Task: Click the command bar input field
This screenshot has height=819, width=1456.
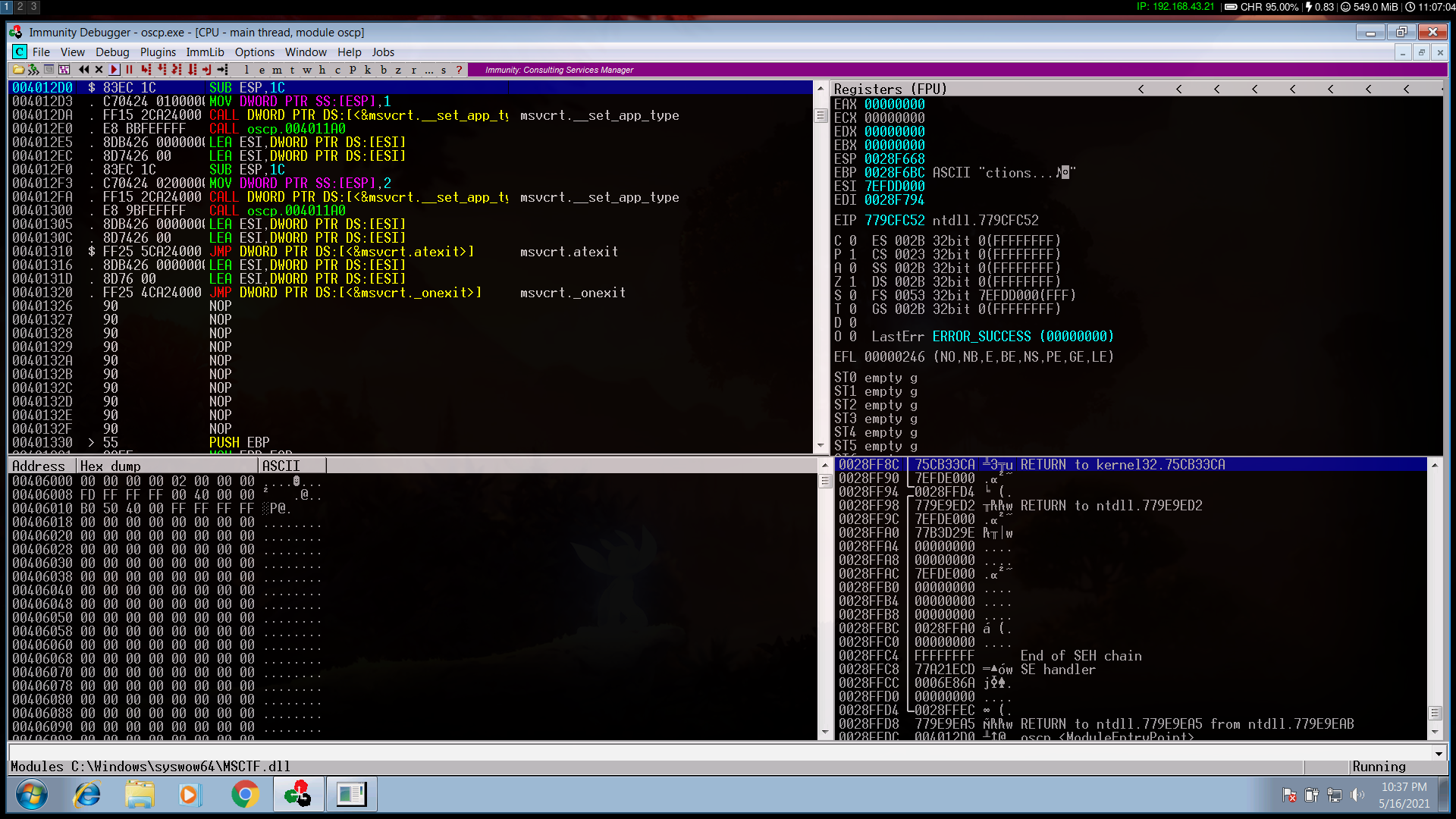Action: coord(719,753)
